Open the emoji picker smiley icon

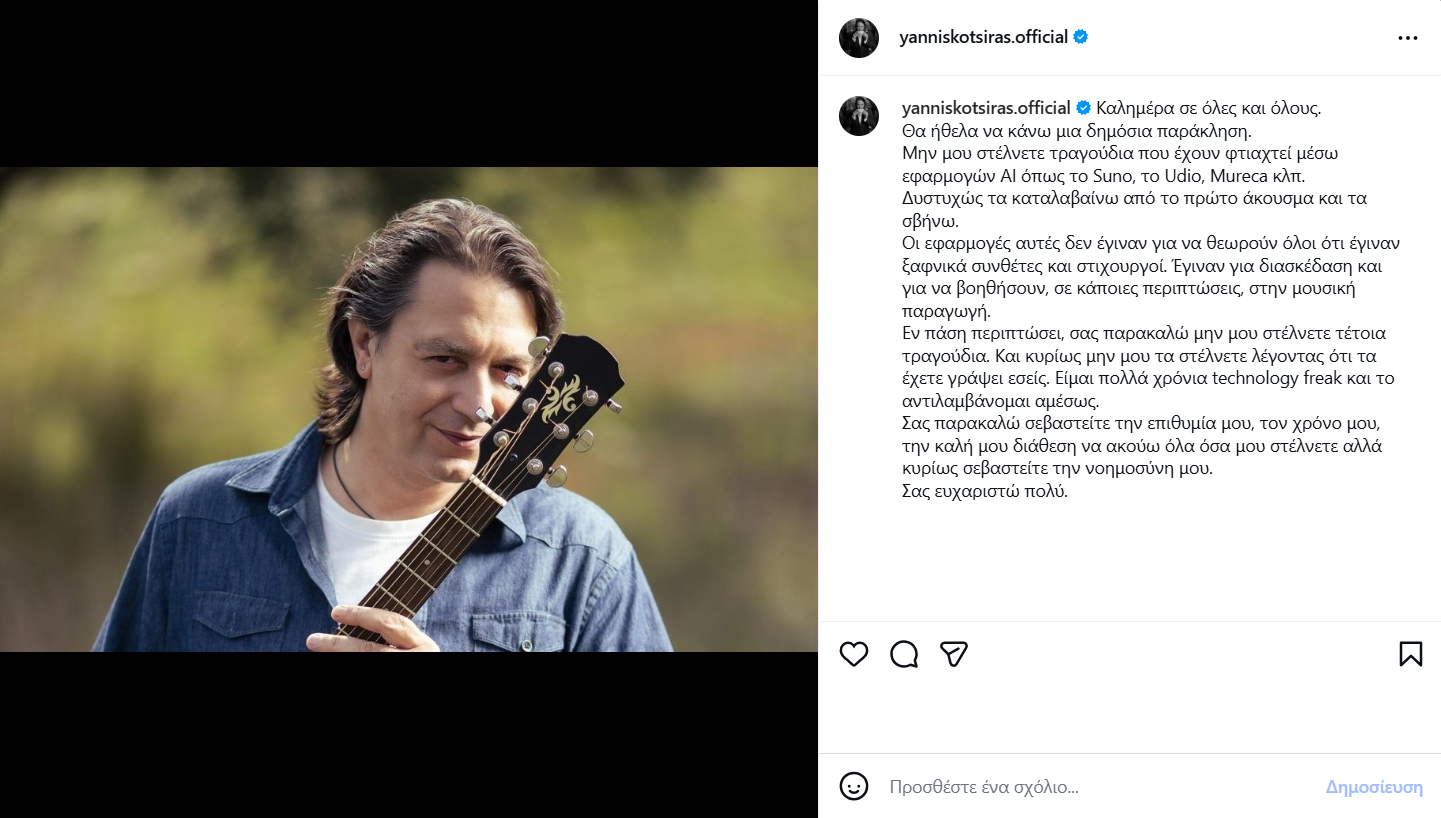pos(854,786)
